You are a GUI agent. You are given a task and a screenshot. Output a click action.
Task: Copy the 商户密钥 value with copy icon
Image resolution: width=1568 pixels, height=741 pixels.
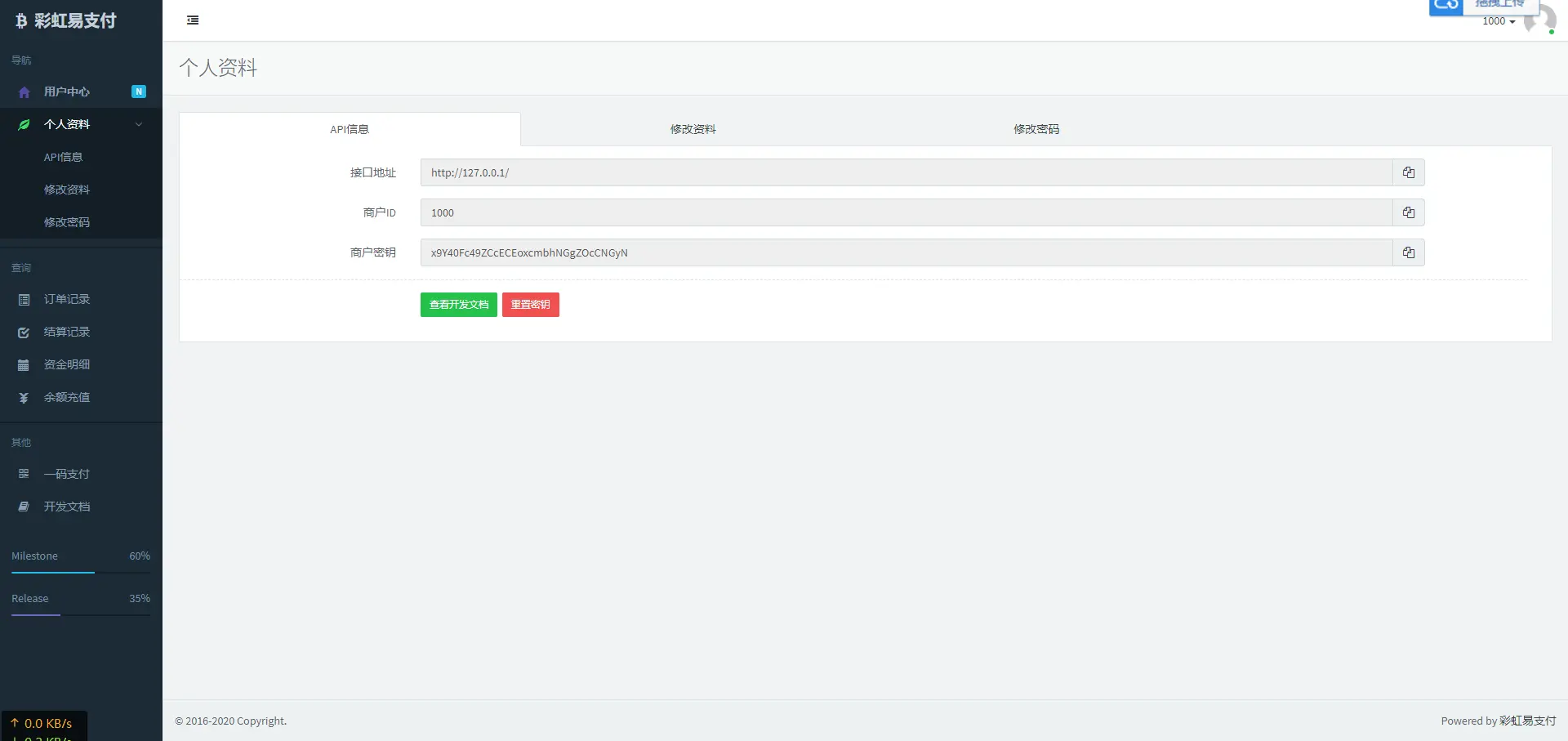1409,252
